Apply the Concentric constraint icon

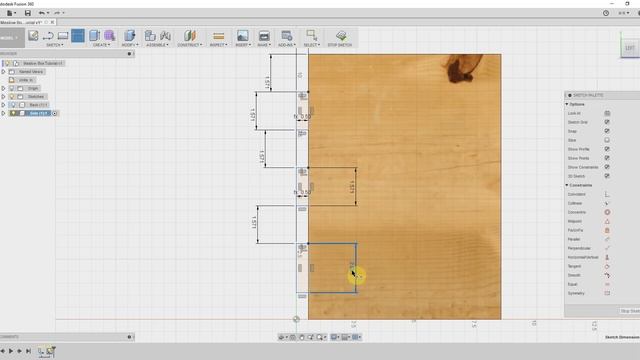coord(607,212)
